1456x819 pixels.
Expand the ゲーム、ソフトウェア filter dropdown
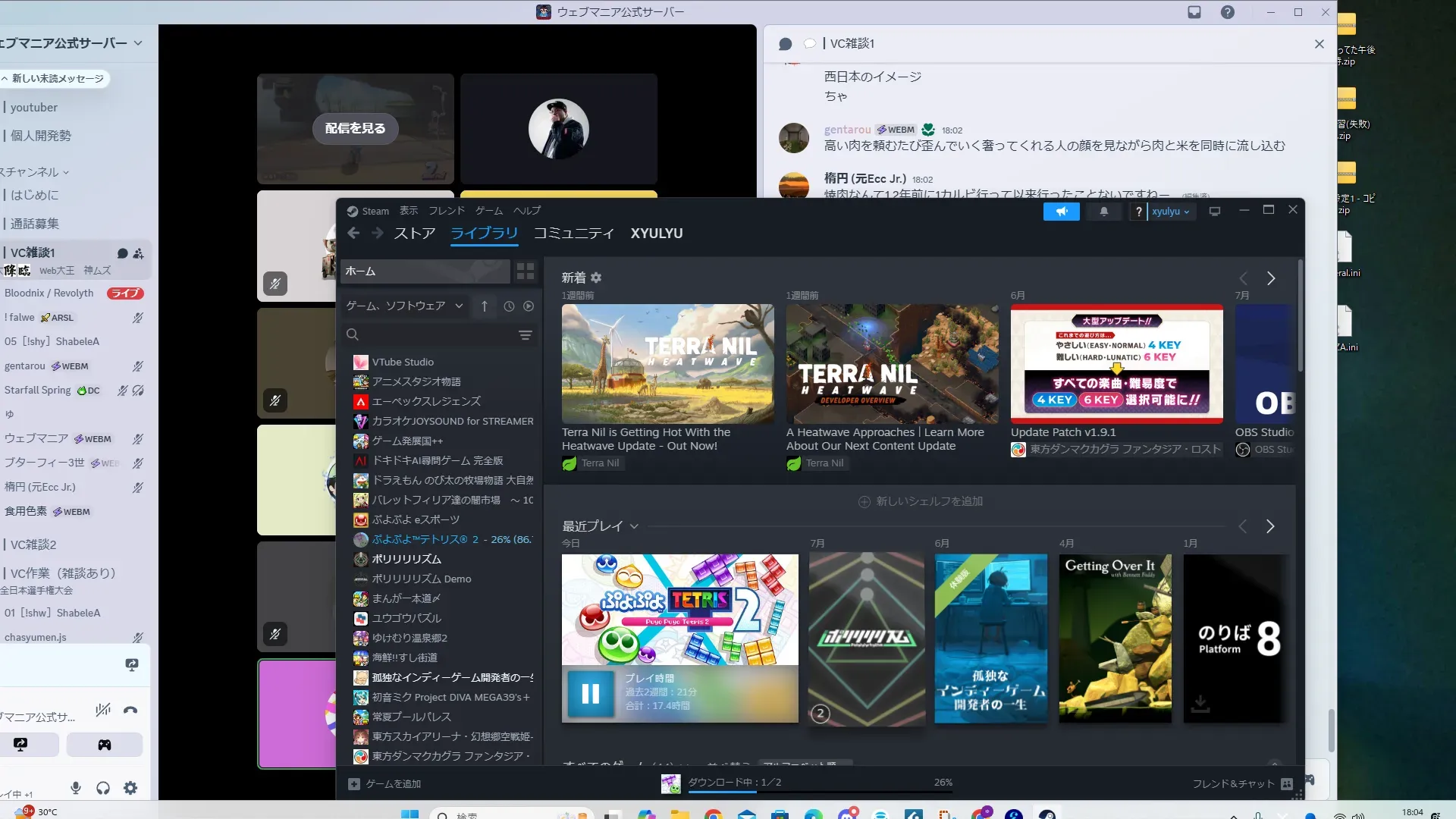[x=459, y=306]
